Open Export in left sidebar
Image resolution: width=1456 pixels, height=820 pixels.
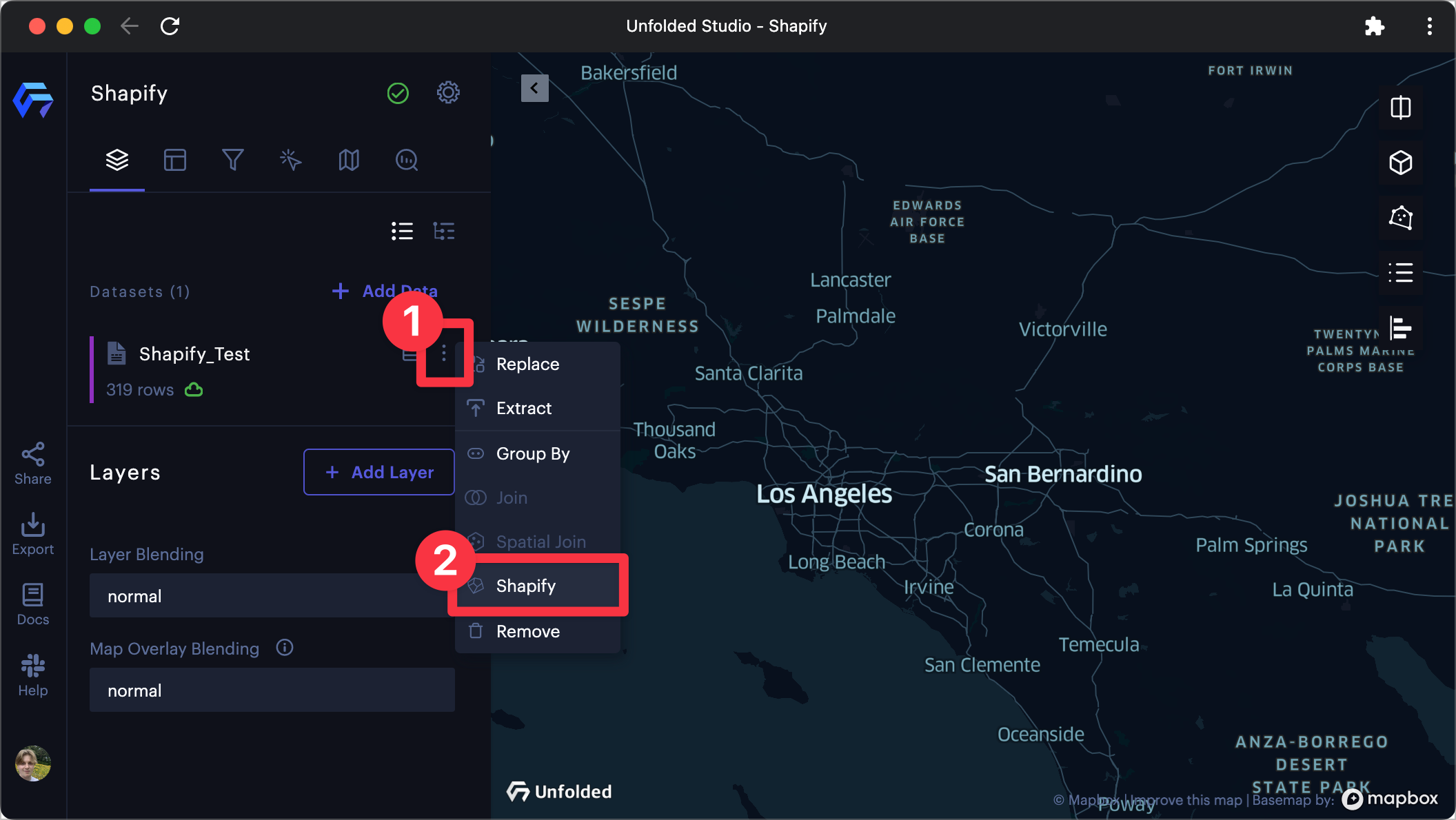pyautogui.click(x=32, y=534)
